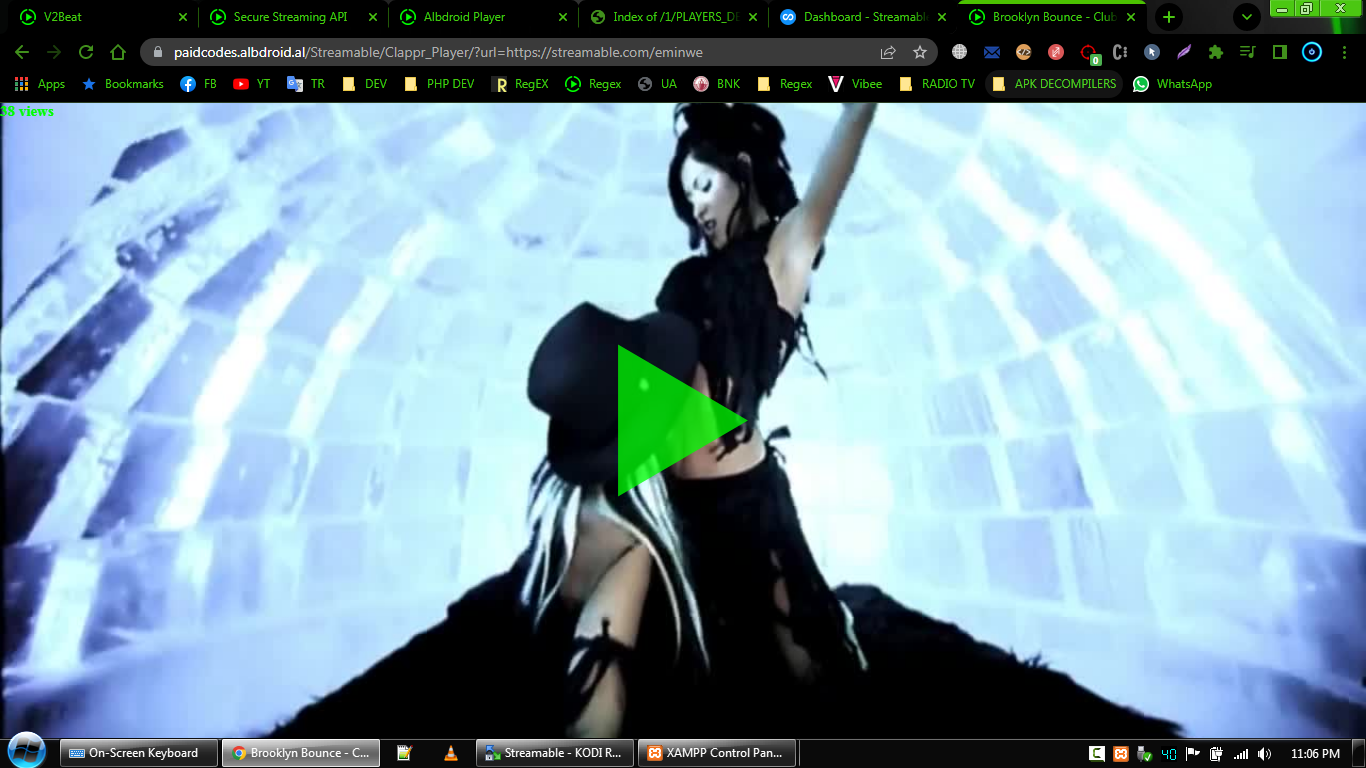The height and width of the screenshot is (768, 1366).
Task: Open the volume speaker tray icon
Action: [1265, 753]
